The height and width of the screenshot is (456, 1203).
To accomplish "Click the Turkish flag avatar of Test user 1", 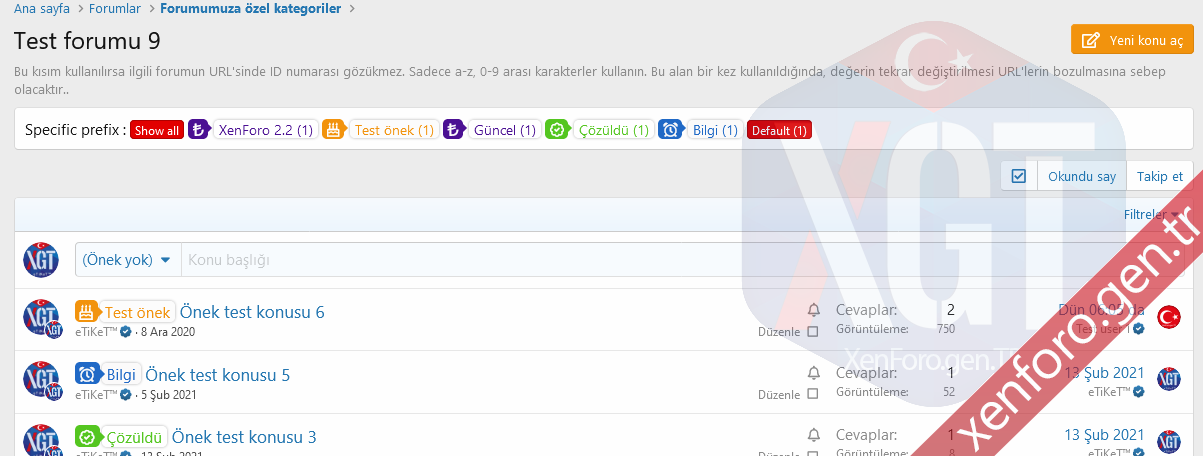I will [1168, 317].
